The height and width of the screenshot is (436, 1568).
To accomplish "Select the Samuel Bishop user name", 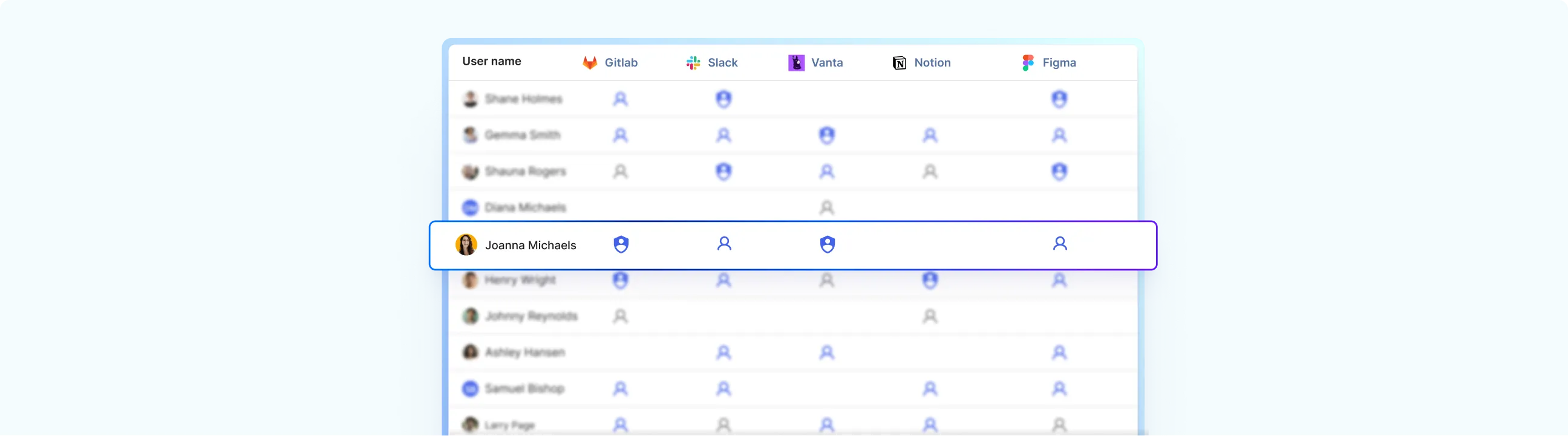I will [524, 389].
